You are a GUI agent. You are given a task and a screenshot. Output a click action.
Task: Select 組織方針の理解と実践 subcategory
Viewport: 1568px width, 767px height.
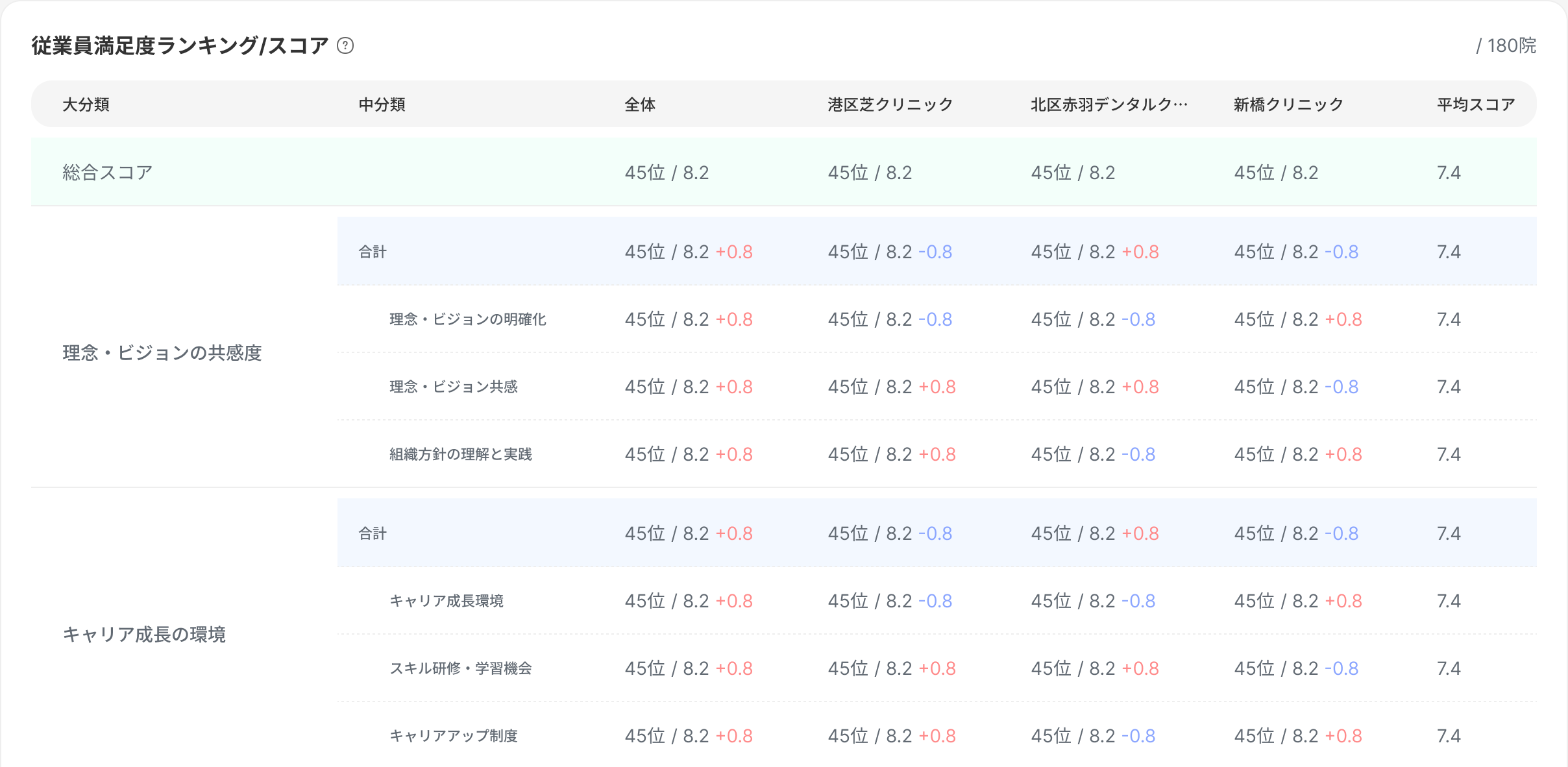point(460,454)
